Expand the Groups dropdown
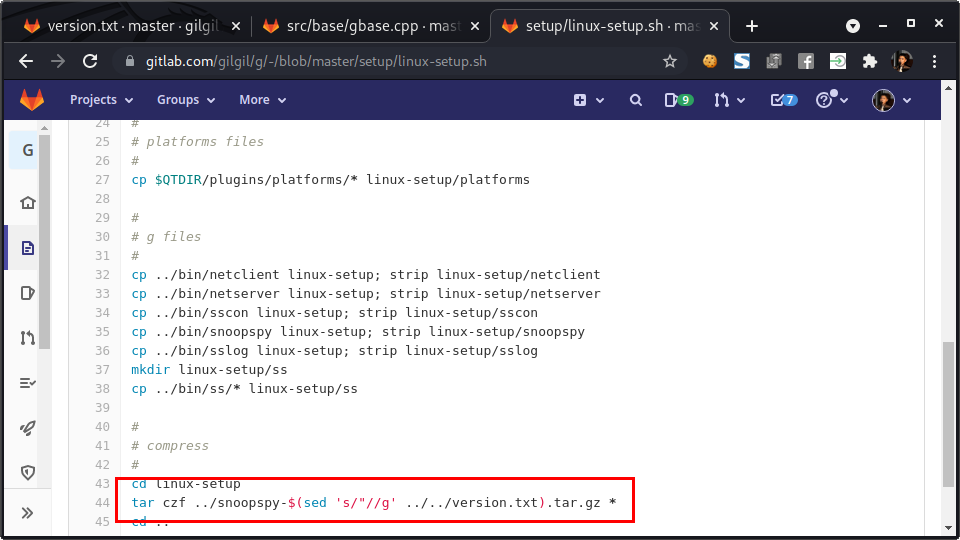The height and width of the screenshot is (540, 960). coord(185,100)
